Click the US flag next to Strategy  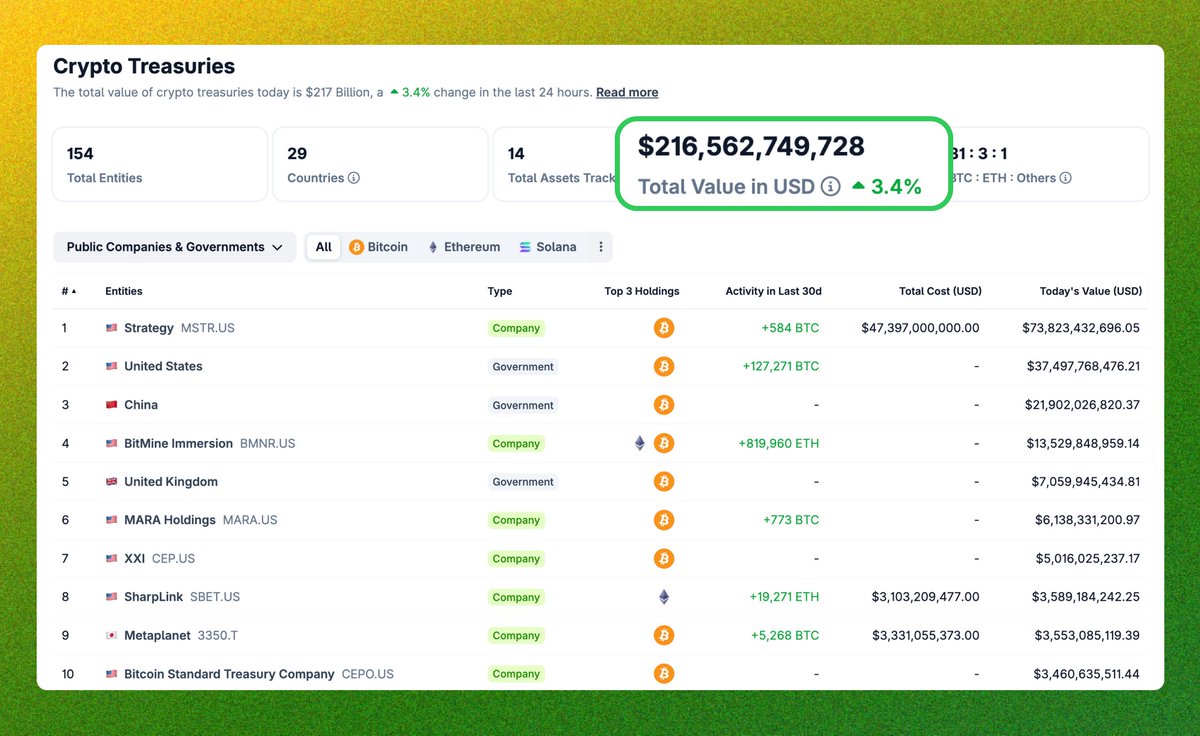(x=112, y=328)
